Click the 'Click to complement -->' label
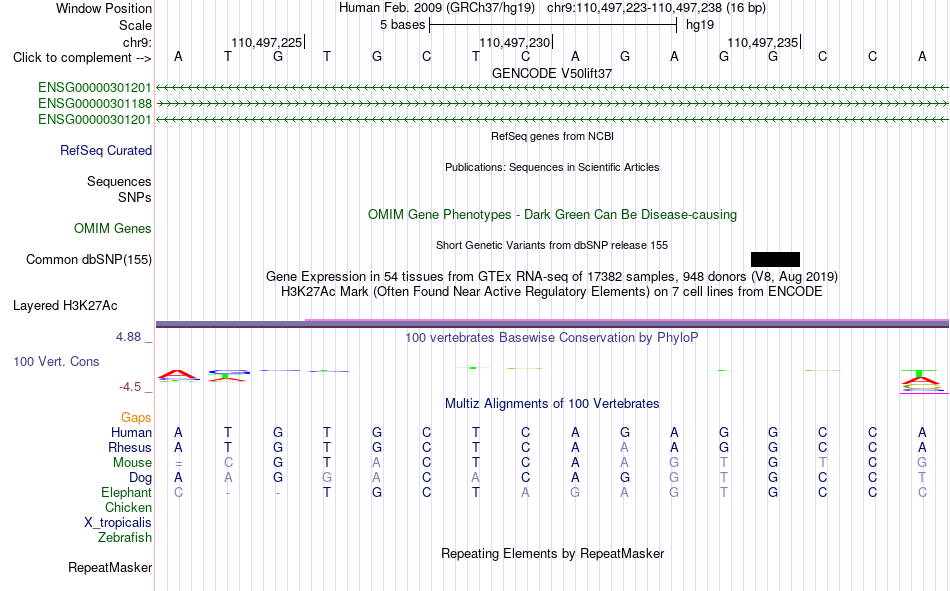Viewport: 950px width, 591px height. [x=82, y=58]
